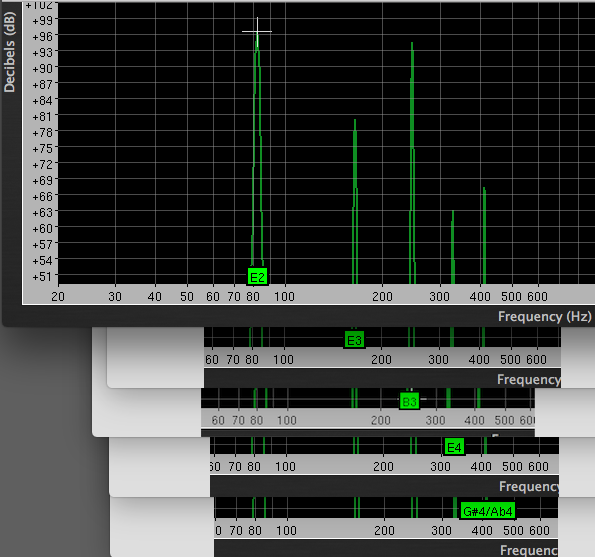Image resolution: width=595 pixels, height=557 pixels.
Task: Select the E3 note marker
Action: [354, 340]
